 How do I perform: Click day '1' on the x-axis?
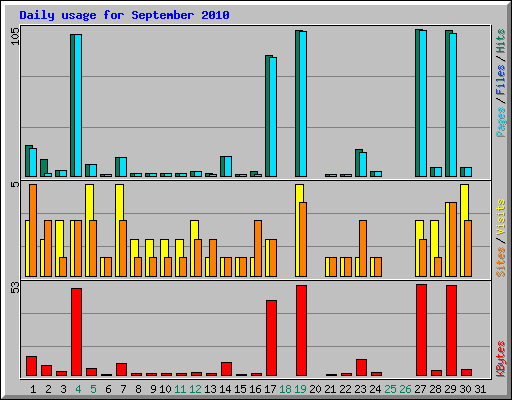pos(33,389)
